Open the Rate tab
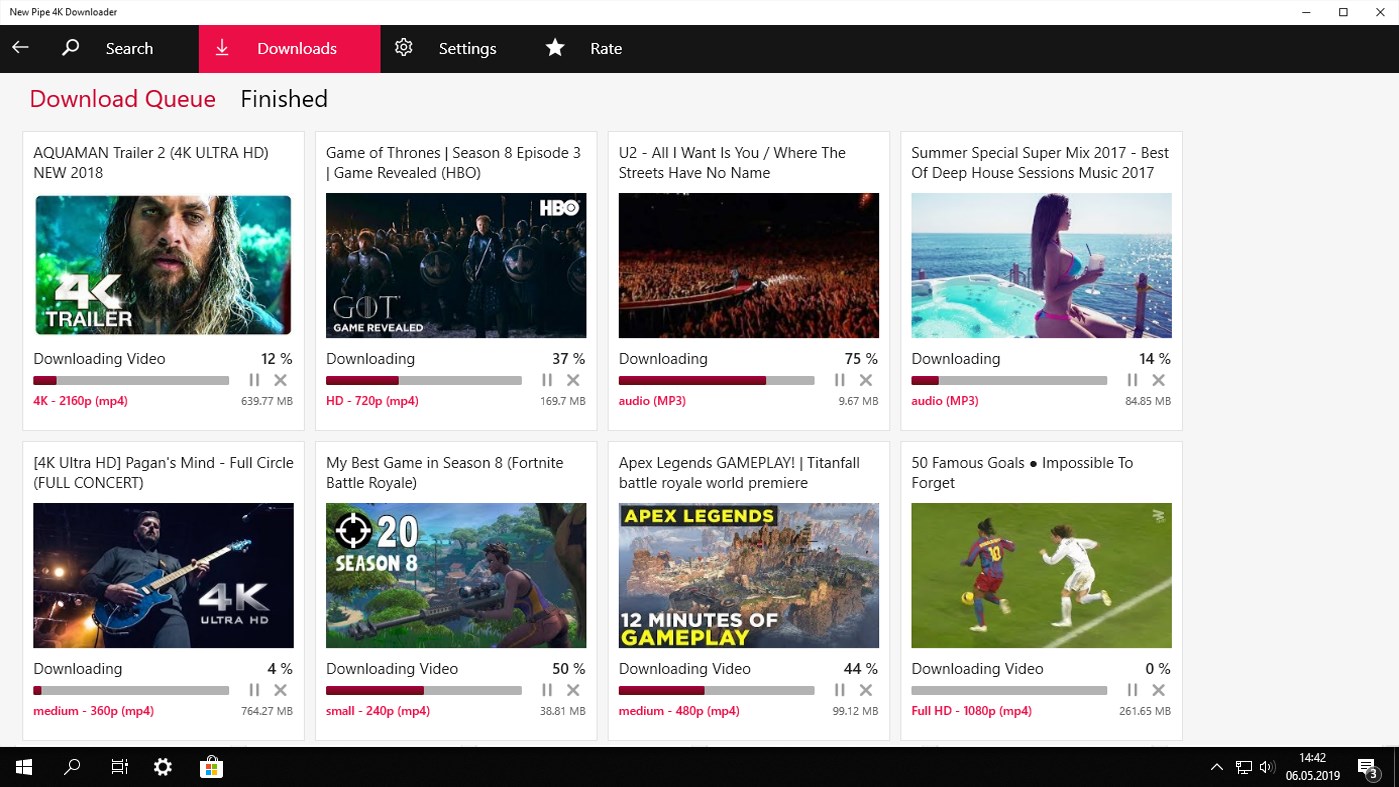The width and height of the screenshot is (1399, 787). coord(584,48)
